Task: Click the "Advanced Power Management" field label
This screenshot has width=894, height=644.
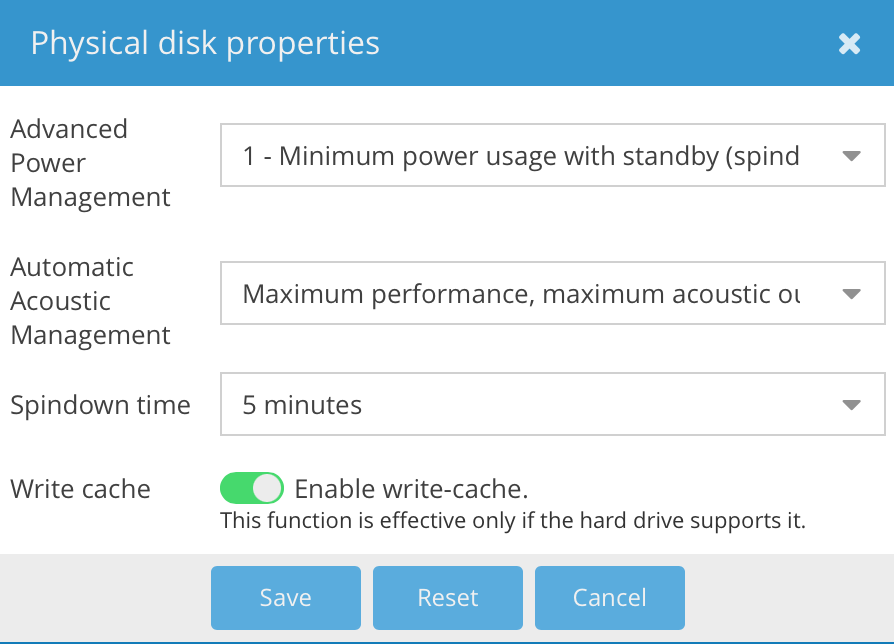Action: coord(90,163)
